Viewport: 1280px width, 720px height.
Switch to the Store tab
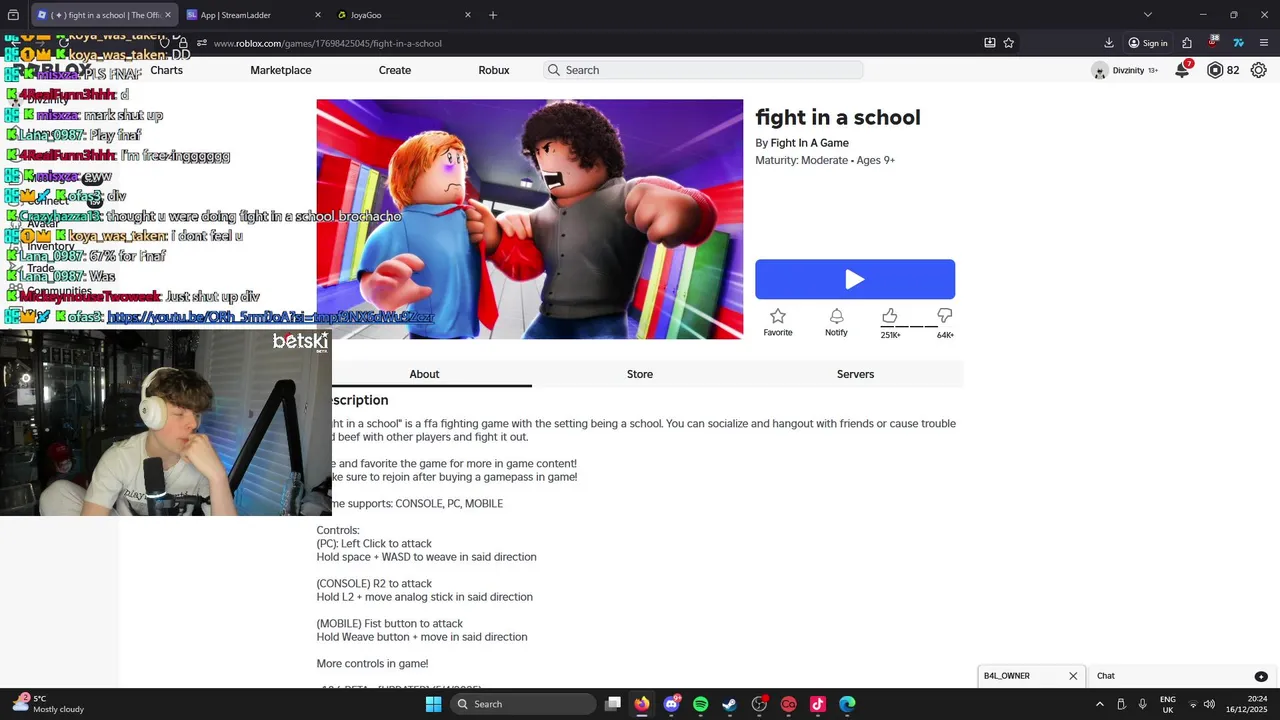point(640,374)
